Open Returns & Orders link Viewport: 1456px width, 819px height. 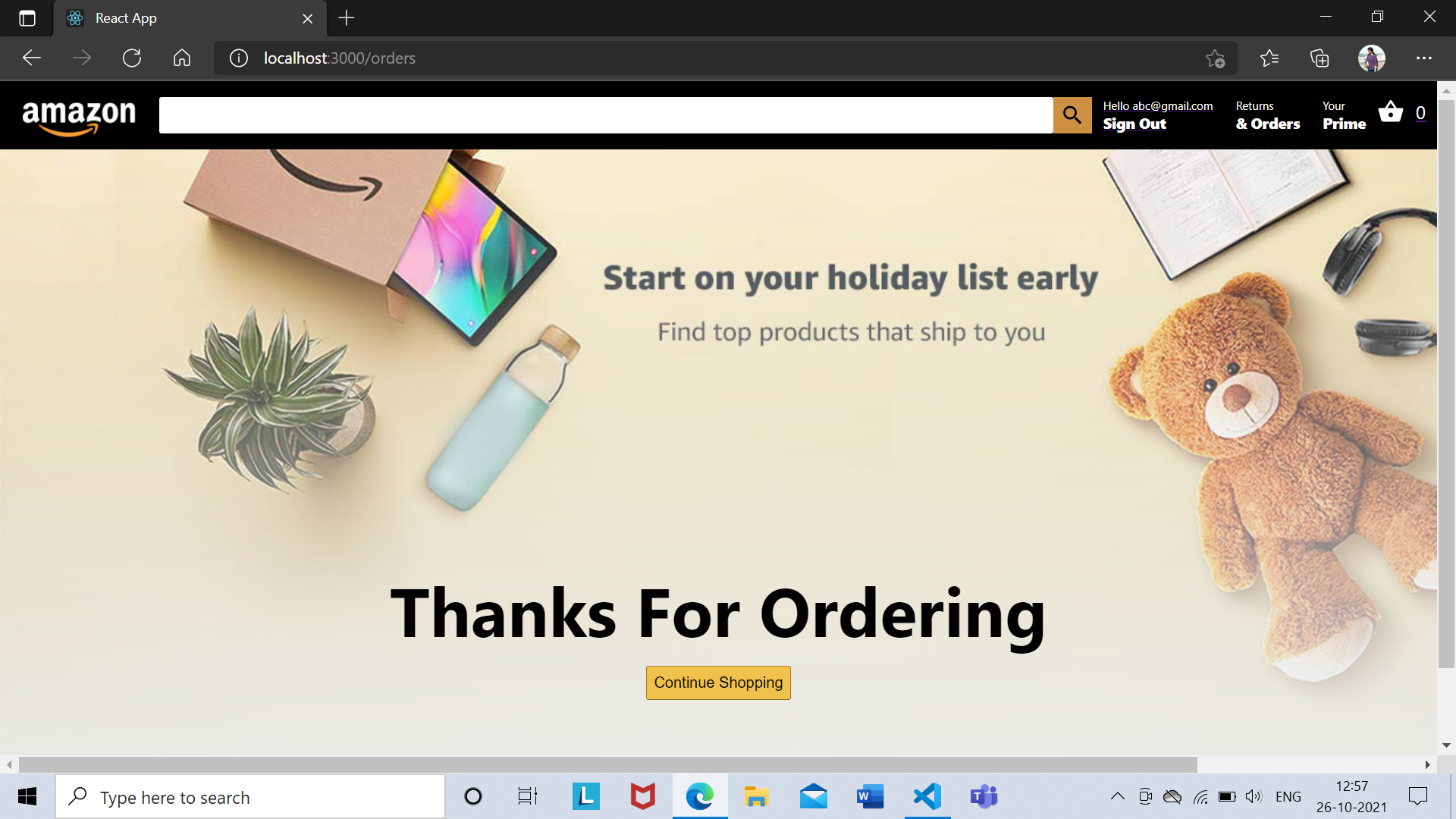1268,115
